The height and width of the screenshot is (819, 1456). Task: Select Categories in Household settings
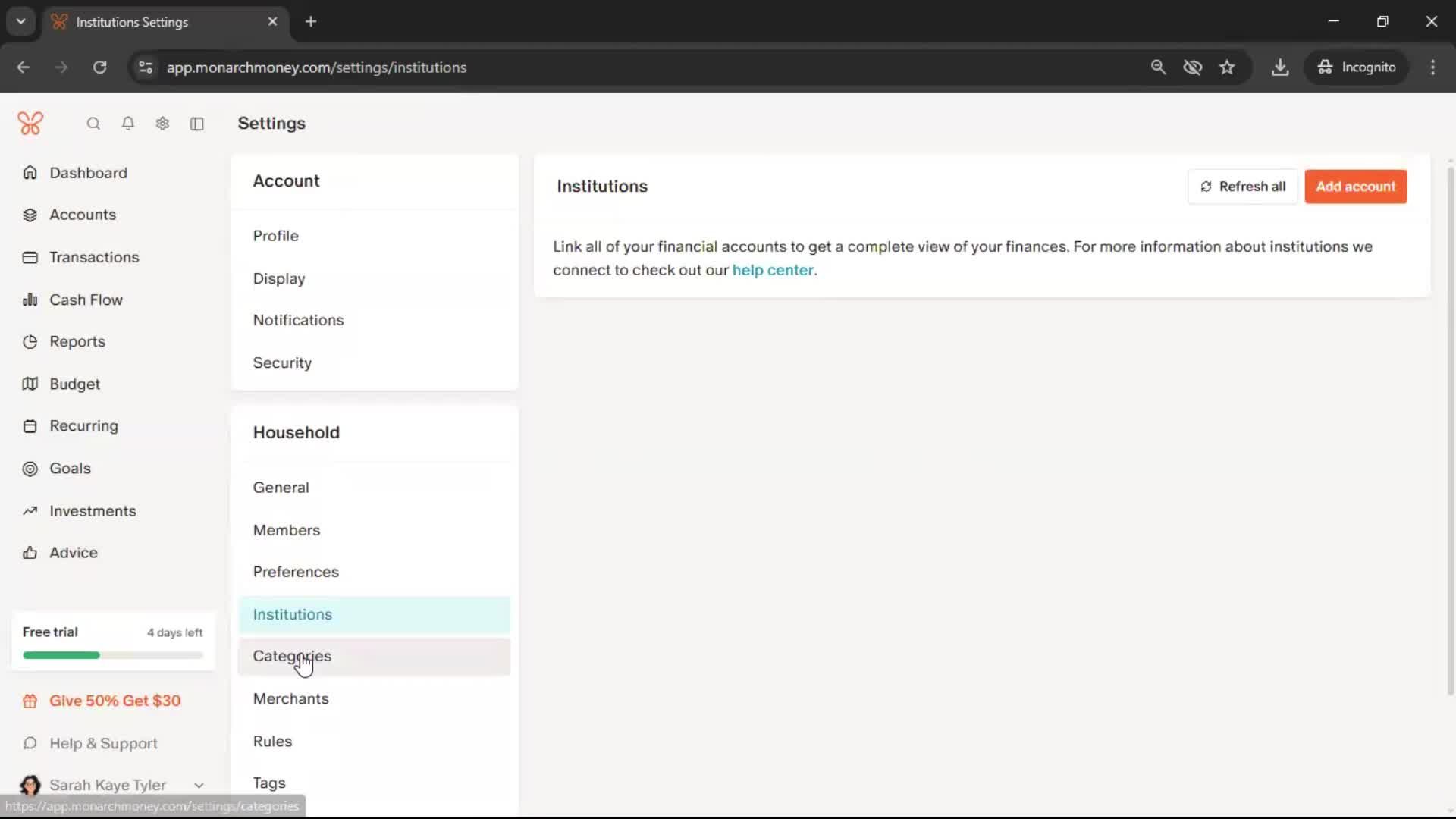tap(292, 657)
